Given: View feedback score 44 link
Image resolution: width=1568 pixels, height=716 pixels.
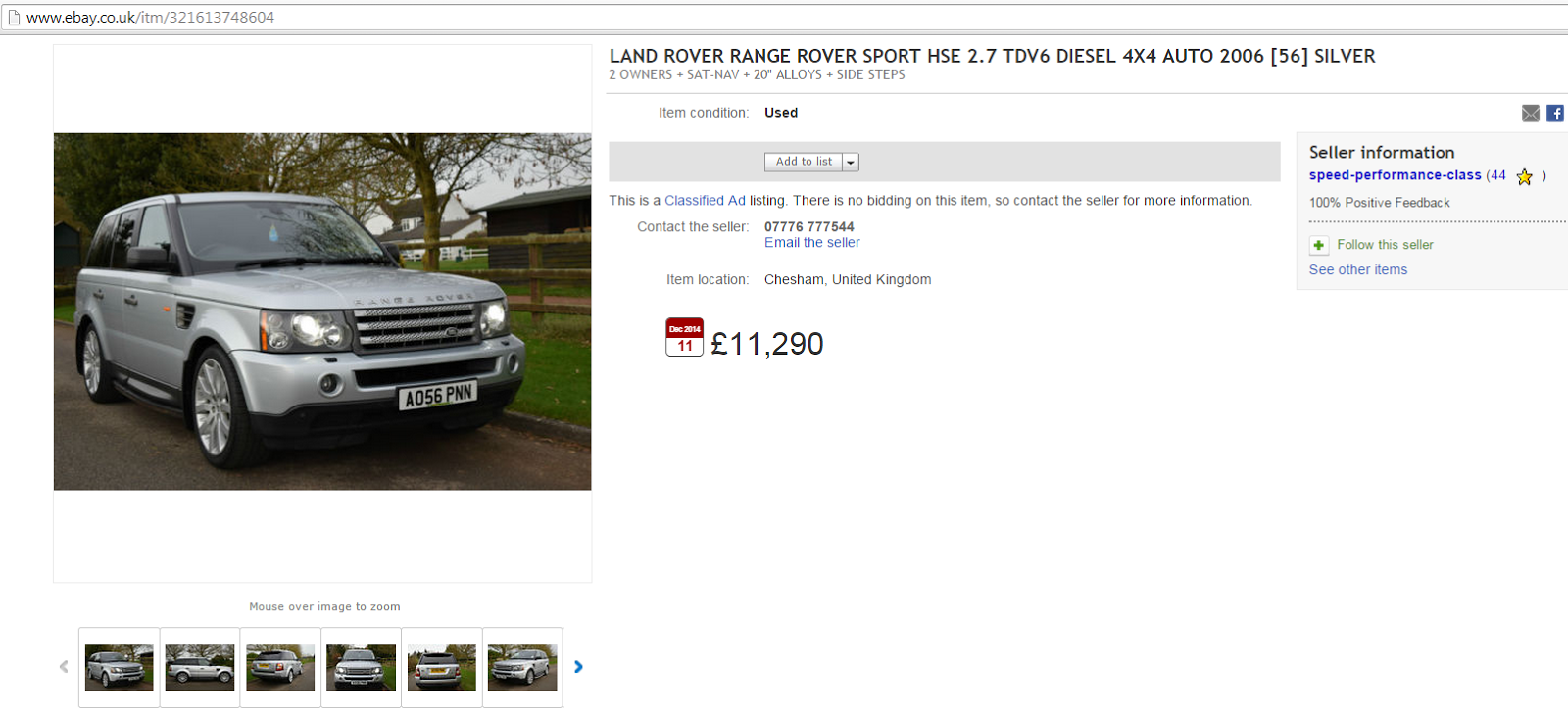Looking at the screenshot, I should pos(1498,175).
